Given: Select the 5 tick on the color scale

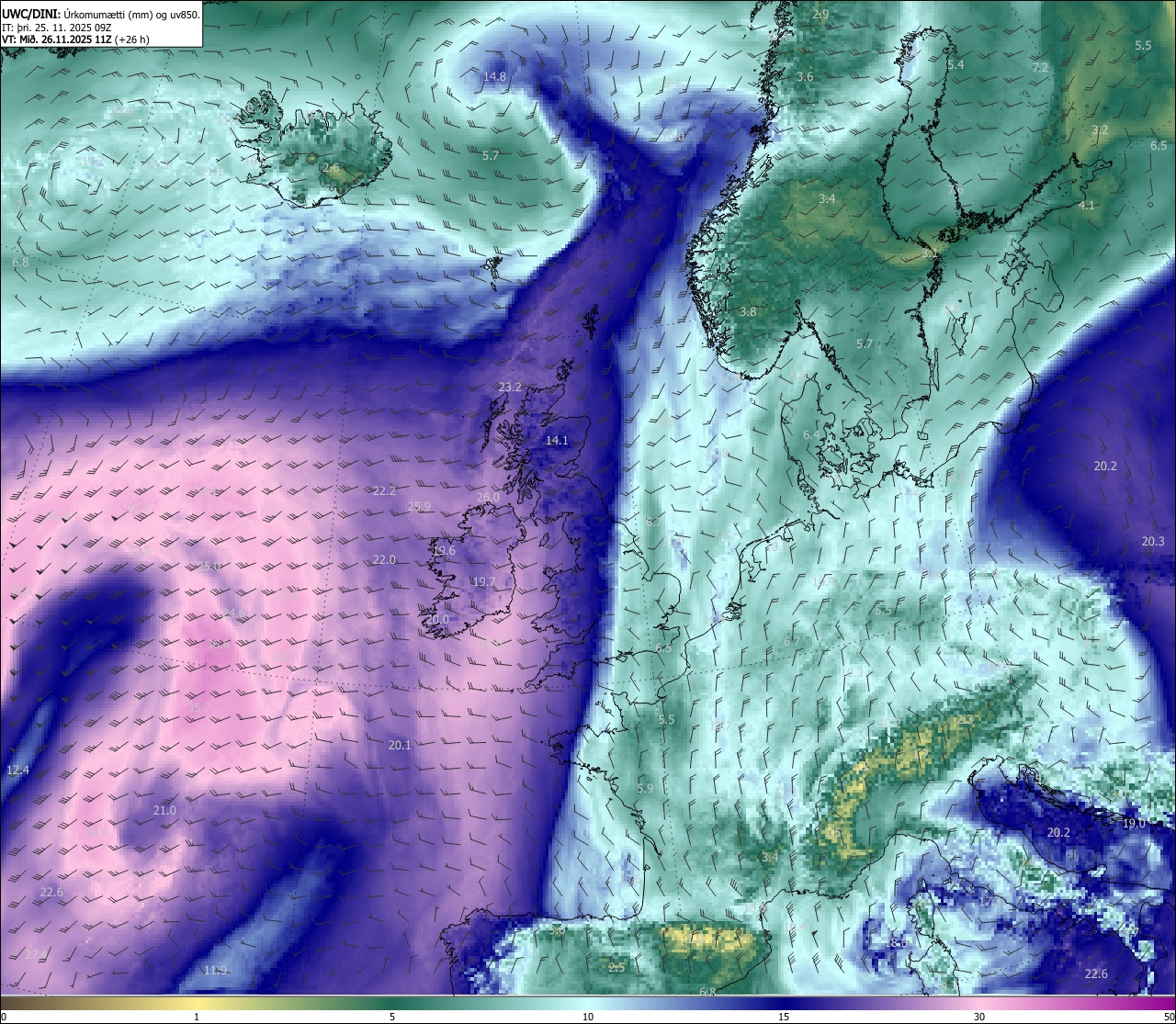Looking at the screenshot, I should point(392,1017).
